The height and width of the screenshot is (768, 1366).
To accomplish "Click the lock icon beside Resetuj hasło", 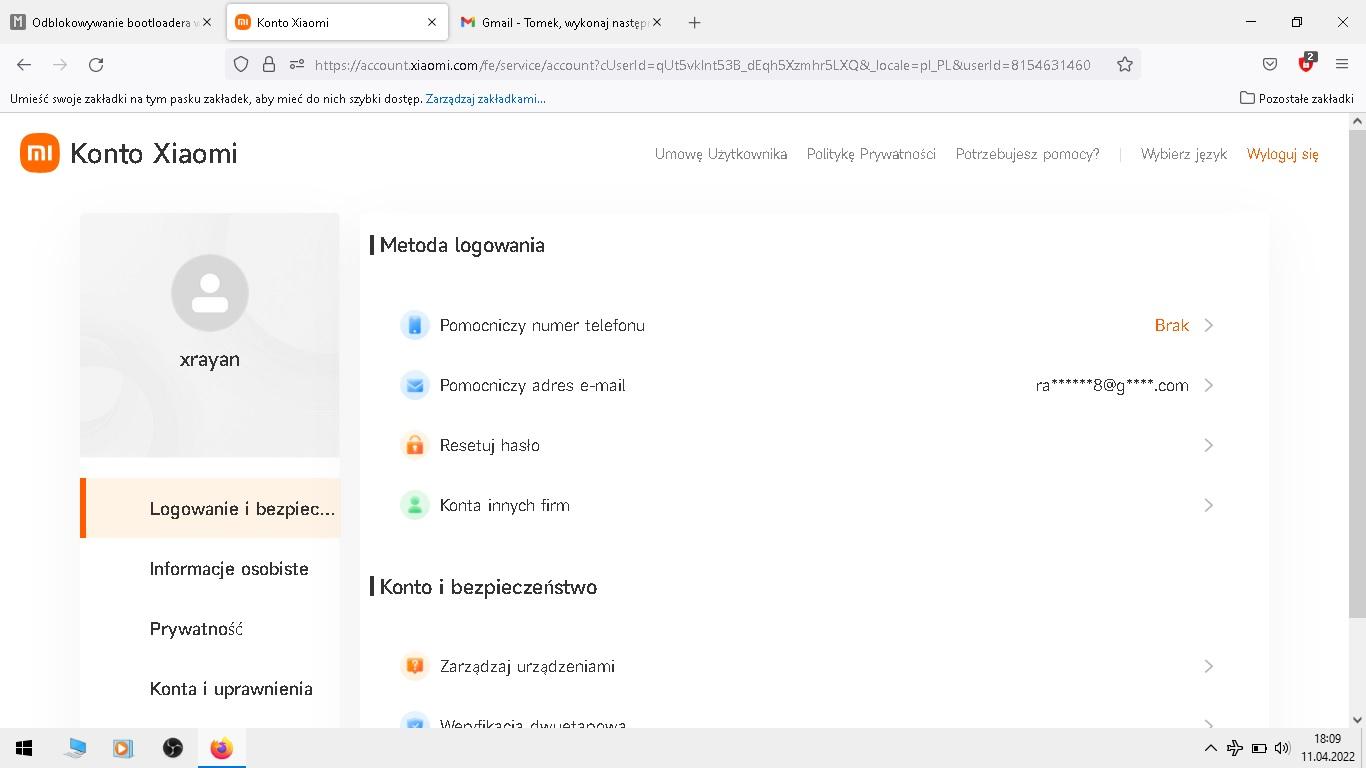I will click(x=415, y=446).
